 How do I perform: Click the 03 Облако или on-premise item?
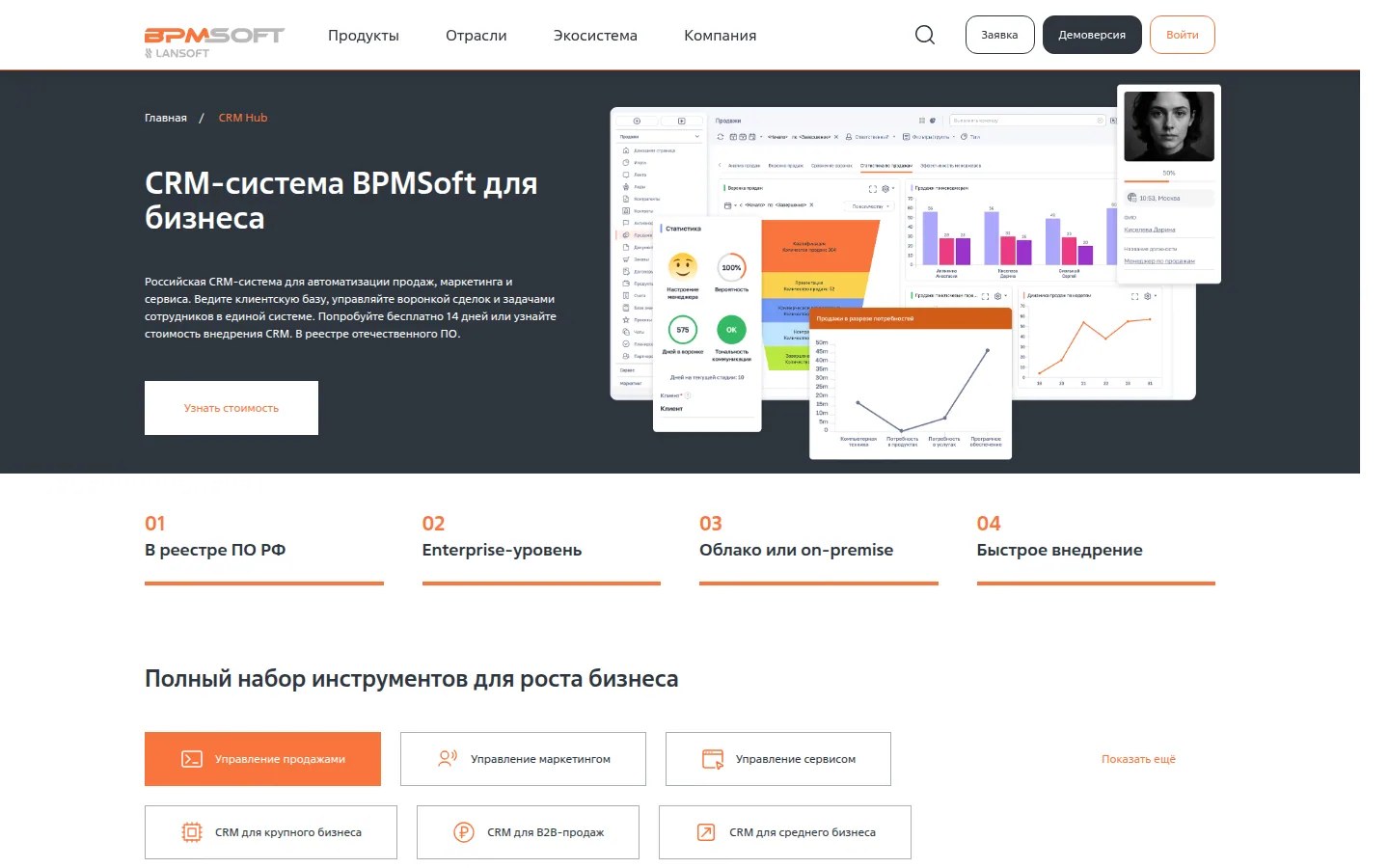tap(819, 549)
